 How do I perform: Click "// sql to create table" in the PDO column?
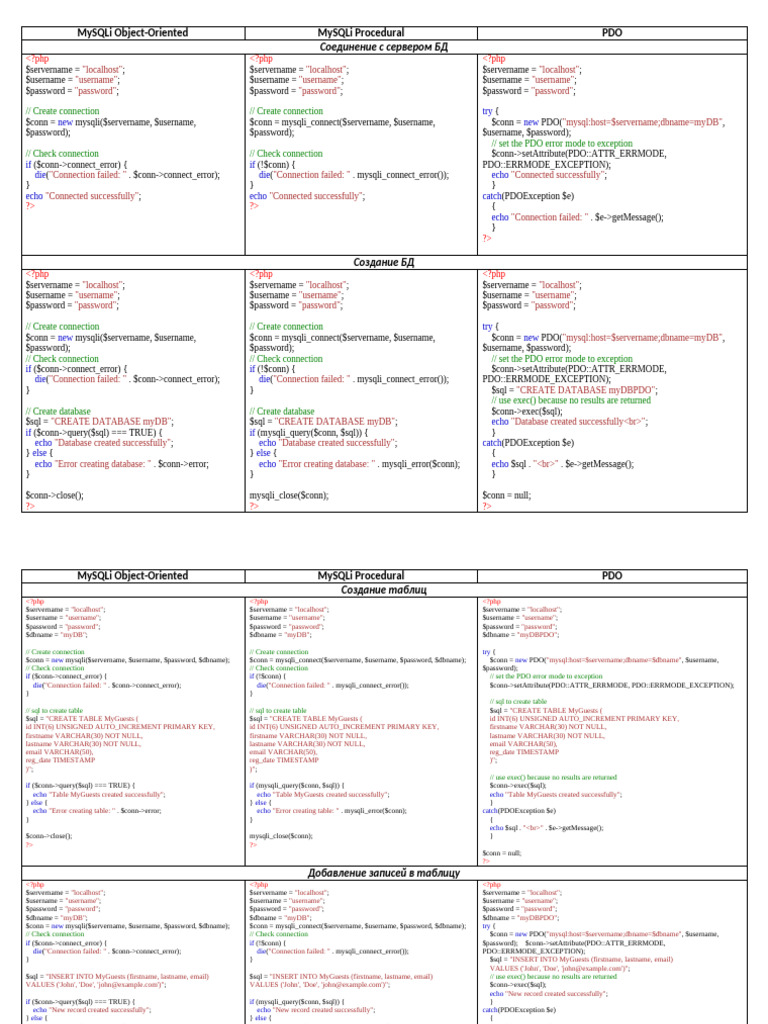pyautogui.click(x=518, y=701)
